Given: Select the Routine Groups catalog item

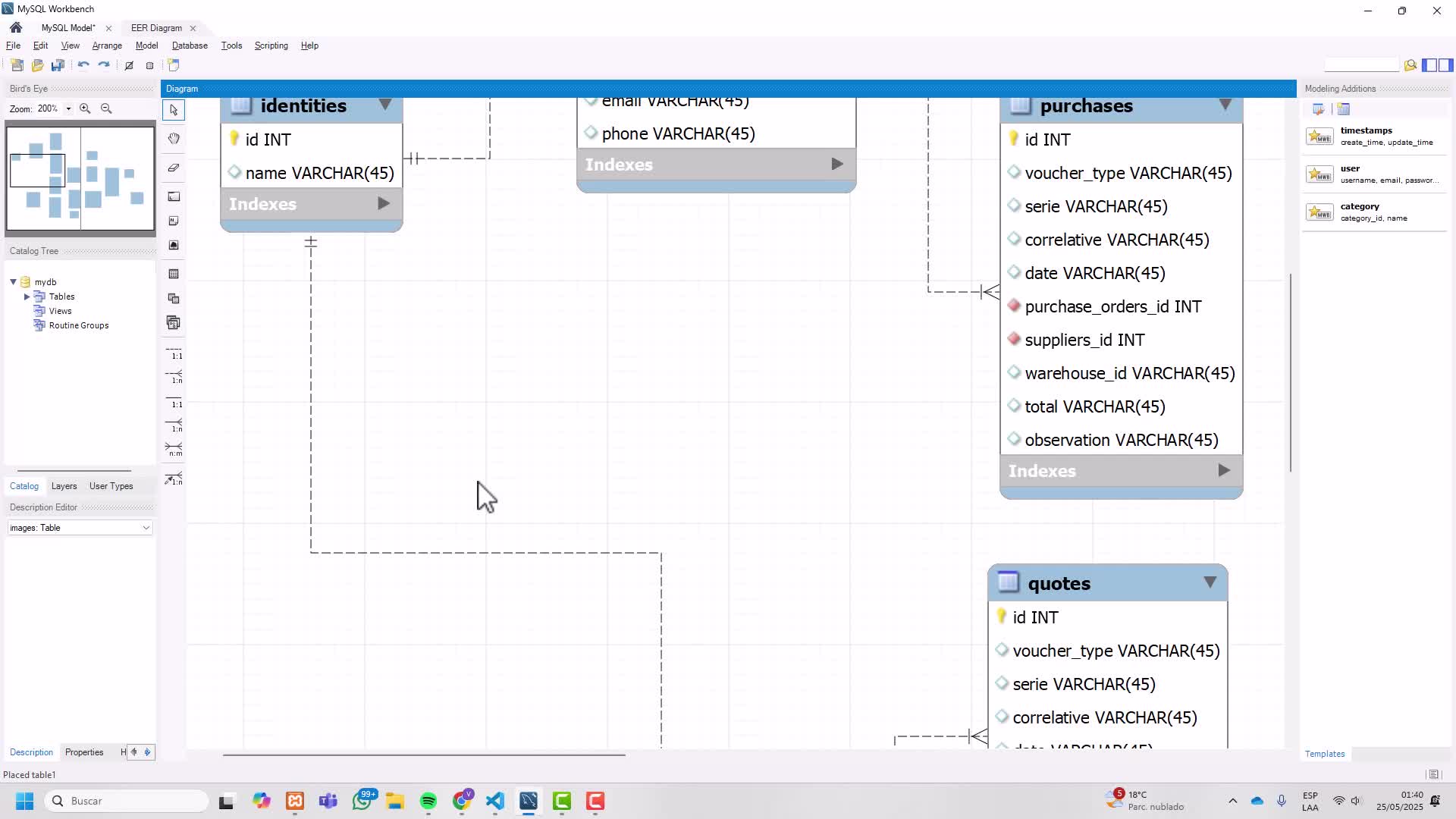Looking at the screenshot, I should click(79, 325).
